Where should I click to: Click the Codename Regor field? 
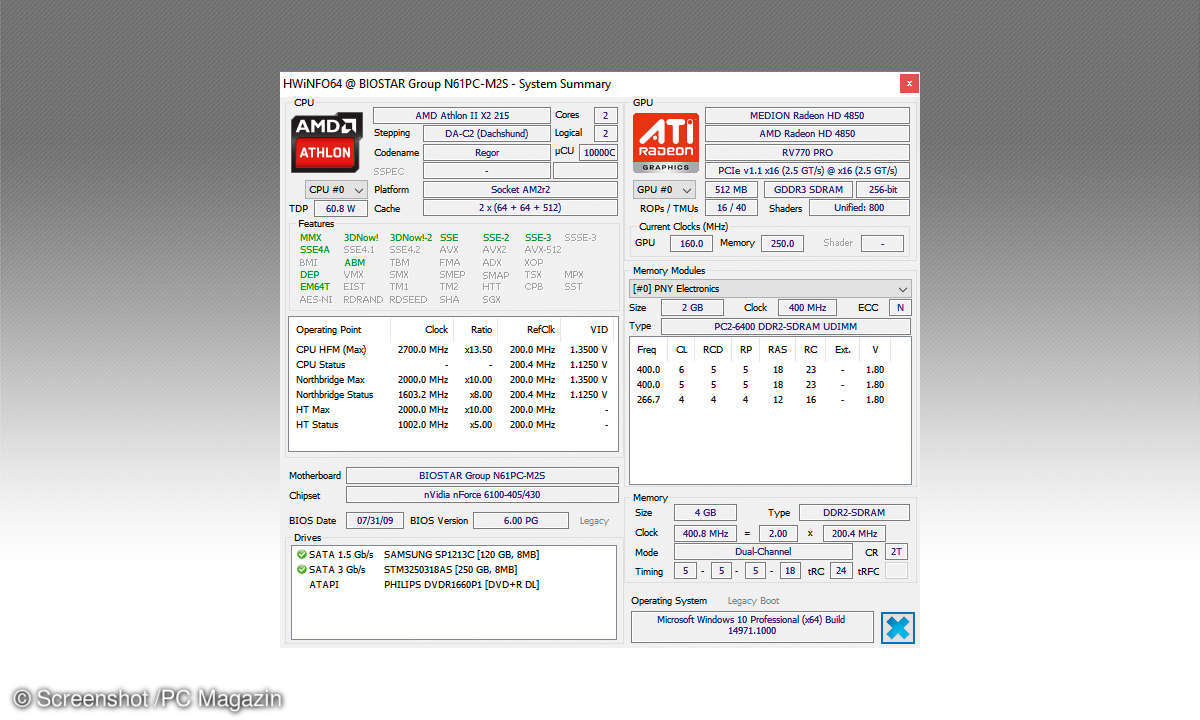[x=486, y=153]
